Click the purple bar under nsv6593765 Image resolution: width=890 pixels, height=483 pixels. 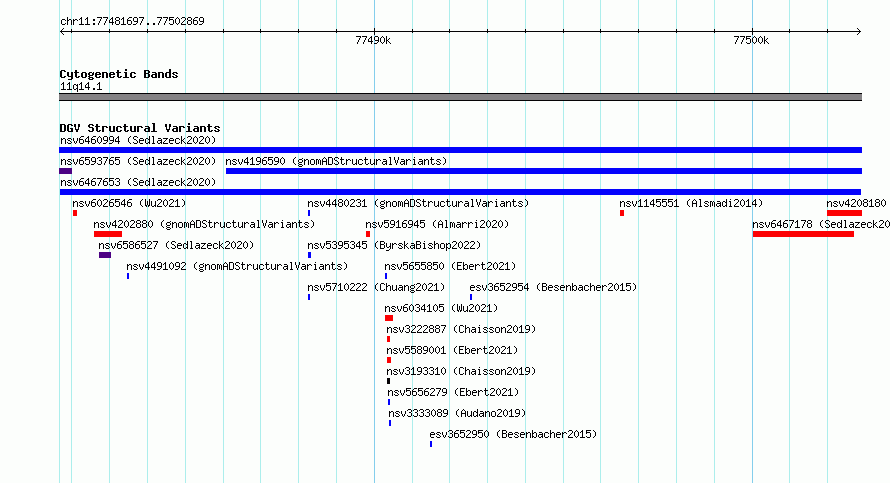pyautogui.click(x=65, y=171)
